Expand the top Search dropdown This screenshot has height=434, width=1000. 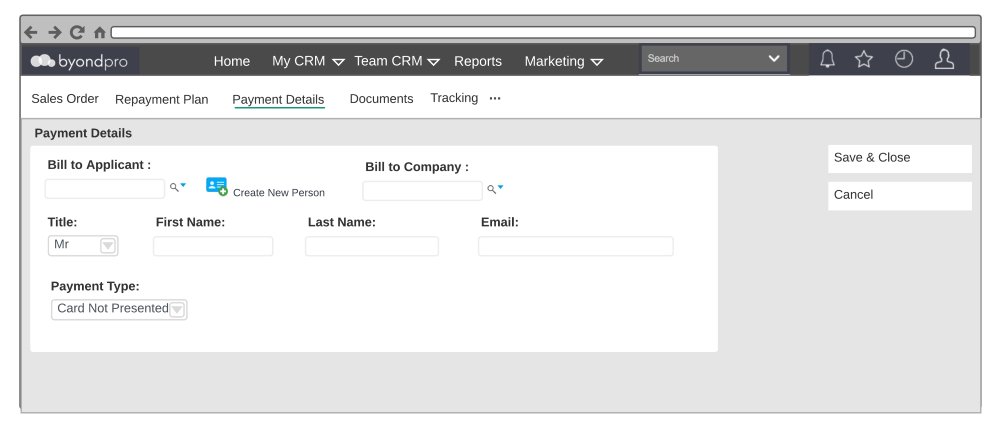[773, 59]
